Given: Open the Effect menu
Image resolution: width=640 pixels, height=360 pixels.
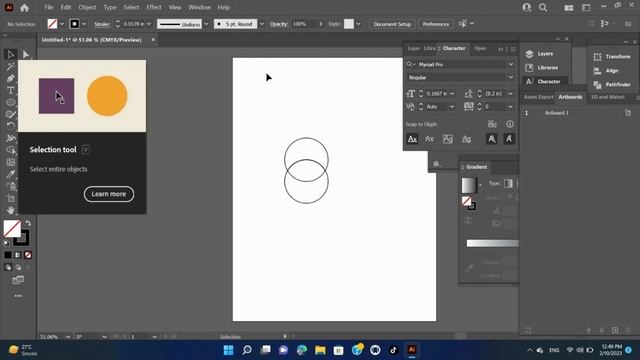Looking at the screenshot, I should 154,7.
